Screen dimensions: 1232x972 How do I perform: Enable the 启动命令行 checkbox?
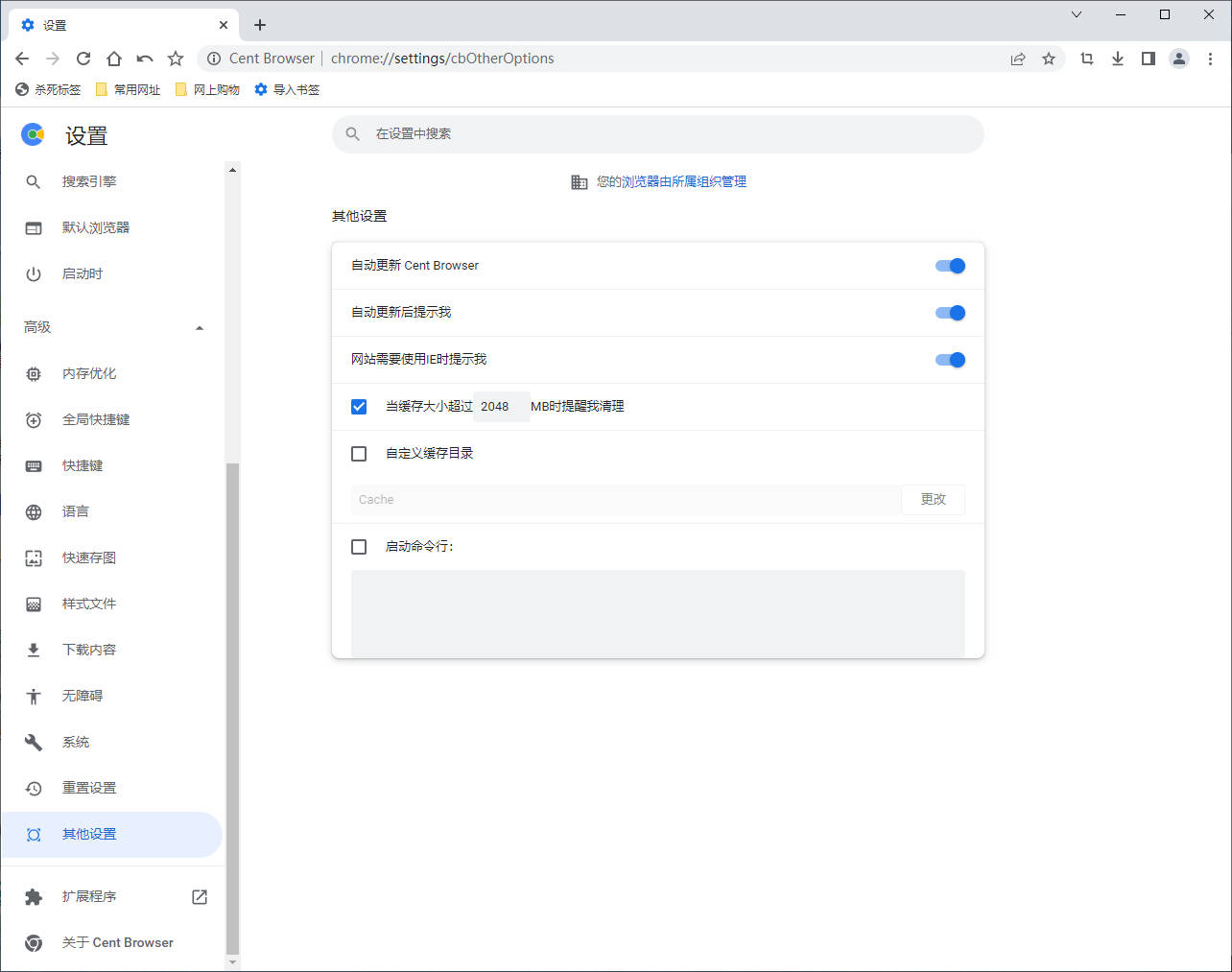pyautogui.click(x=359, y=547)
